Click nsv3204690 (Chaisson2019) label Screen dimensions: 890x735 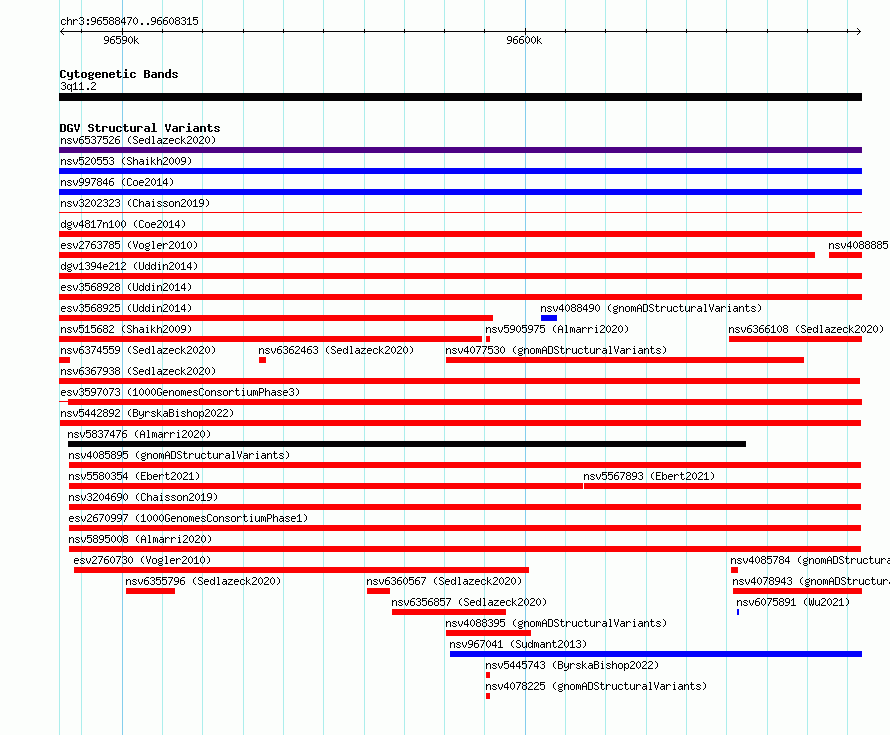tap(143, 497)
